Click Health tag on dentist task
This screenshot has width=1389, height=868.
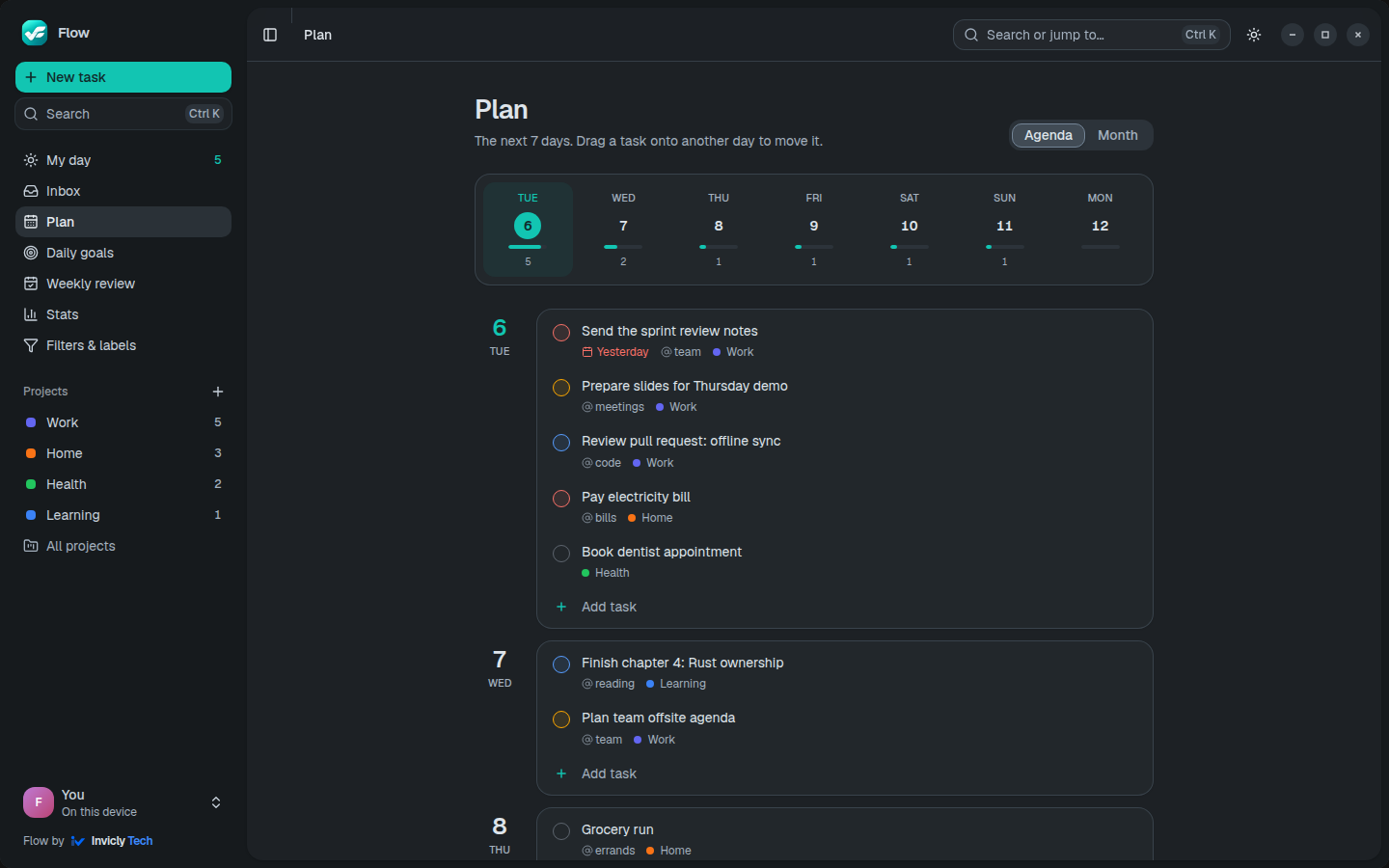click(x=606, y=573)
